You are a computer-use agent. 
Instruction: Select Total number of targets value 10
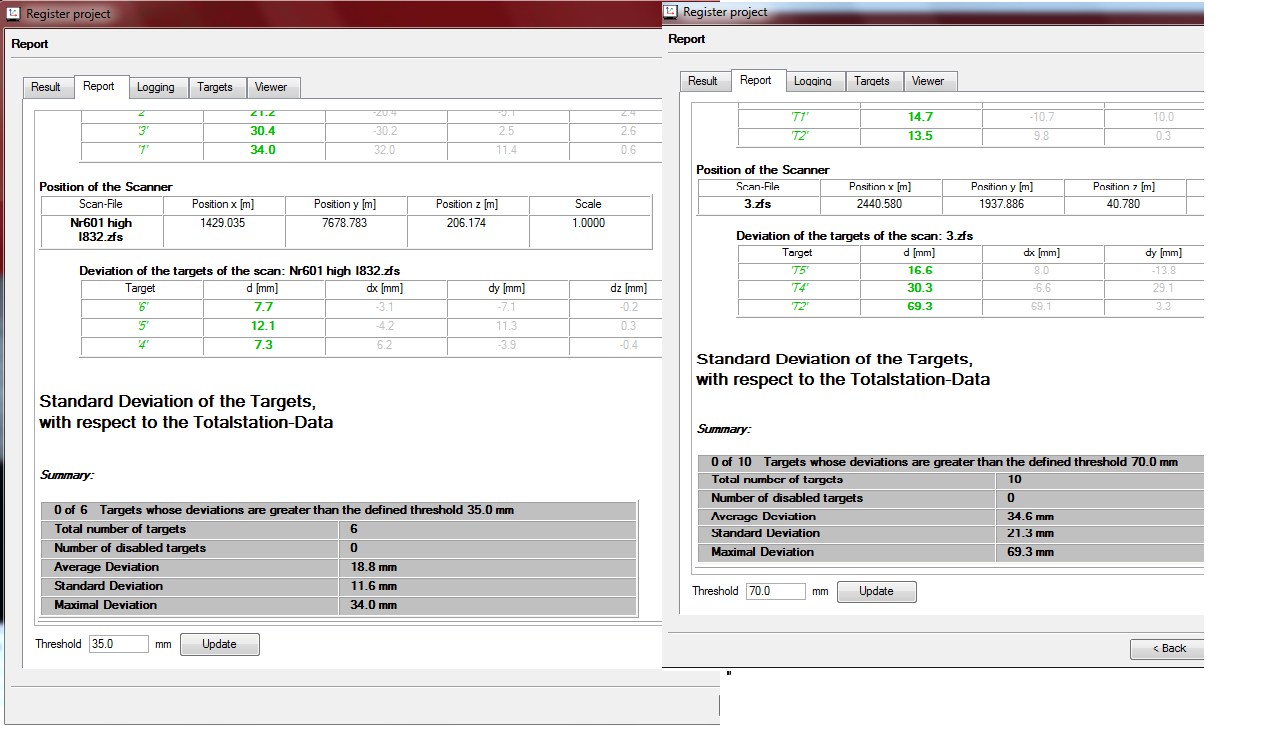tap(1012, 480)
